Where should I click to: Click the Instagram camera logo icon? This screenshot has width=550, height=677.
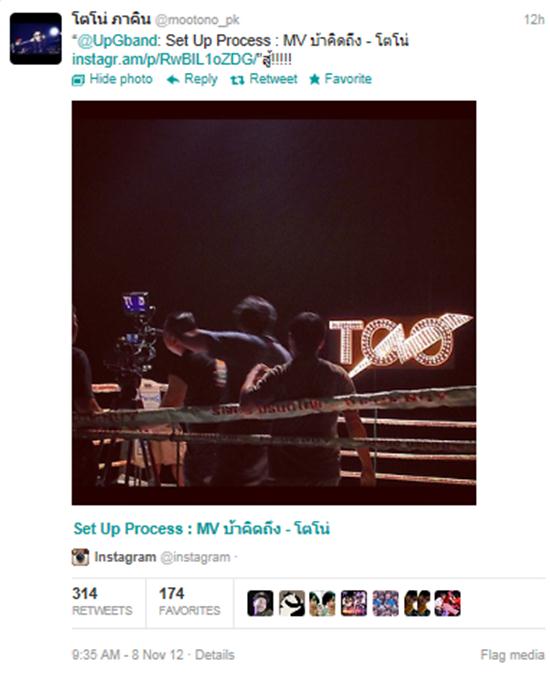[x=80, y=557]
